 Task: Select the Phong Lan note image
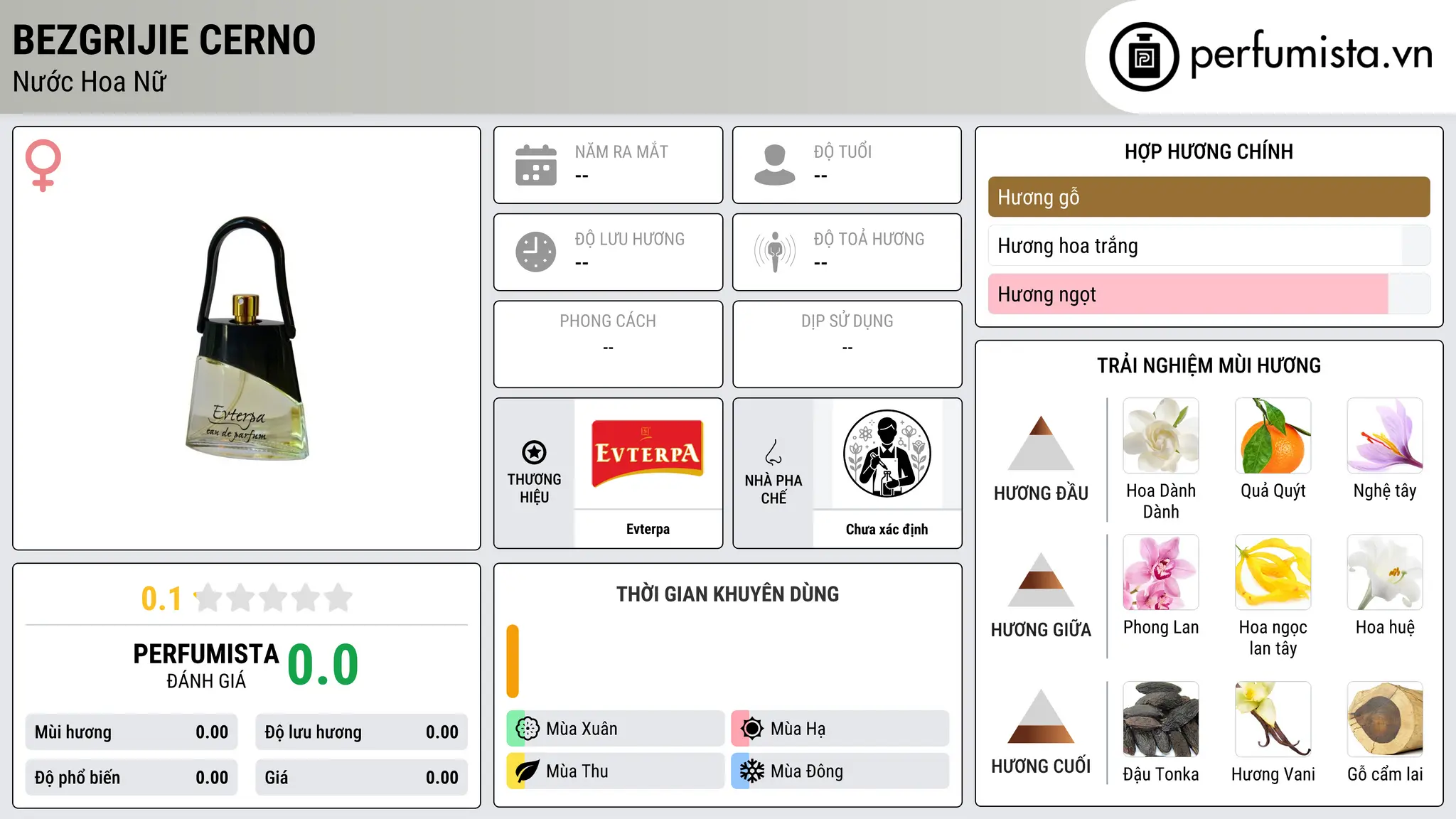[x=1161, y=572]
